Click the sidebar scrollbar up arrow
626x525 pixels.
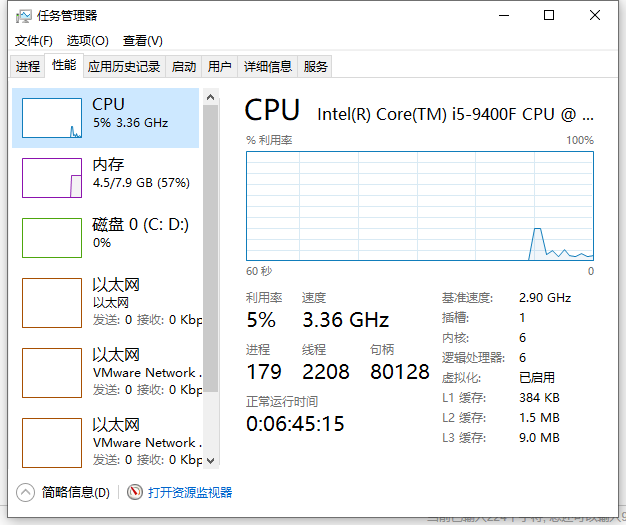[x=210, y=96]
